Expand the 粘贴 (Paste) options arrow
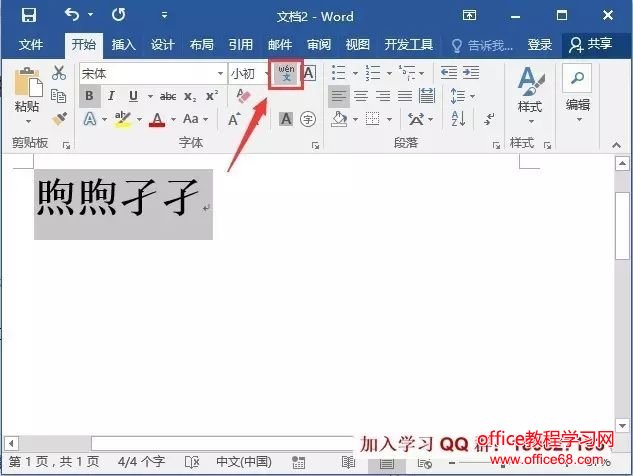Screen dimensions: 633x476 tap(28, 121)
